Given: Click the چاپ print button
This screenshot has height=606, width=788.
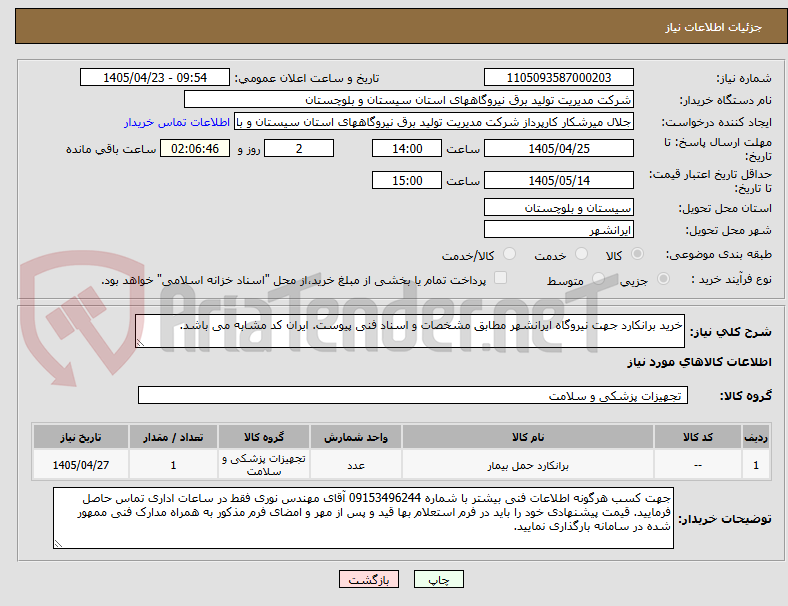Looking at the screenshot, I should click(439, 579).
